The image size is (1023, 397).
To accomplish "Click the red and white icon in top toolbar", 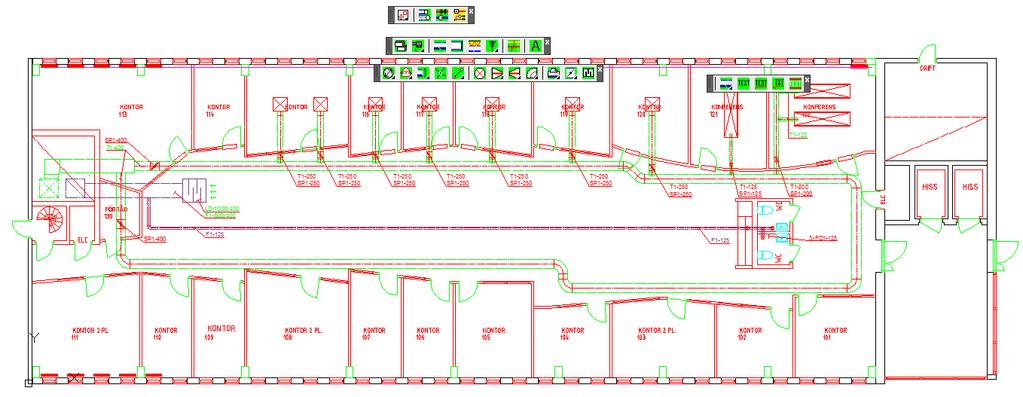I will pos(403,15).
